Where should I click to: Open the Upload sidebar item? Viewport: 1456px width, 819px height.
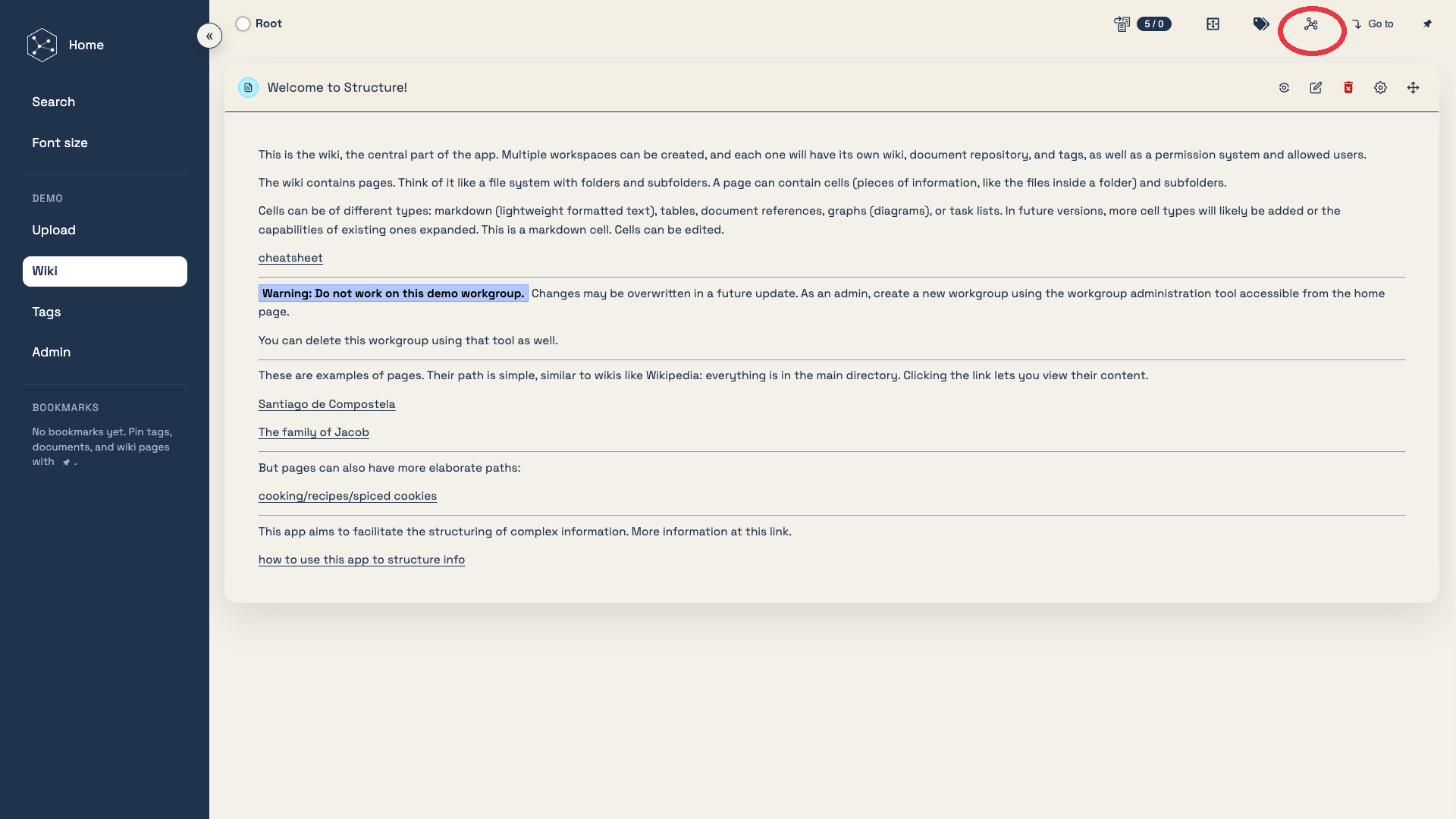(54, 230)
